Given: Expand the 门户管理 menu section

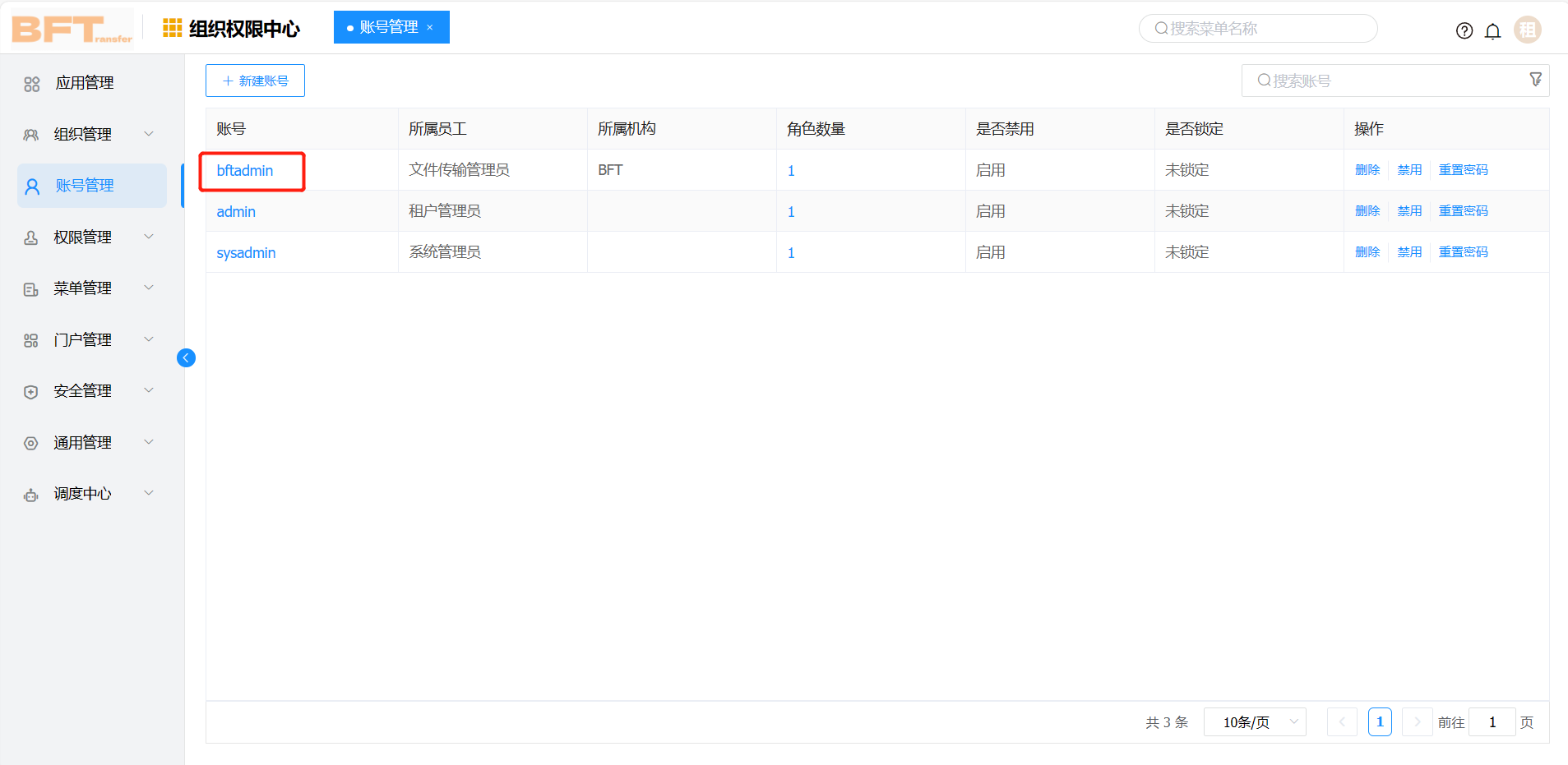Looking at the screenshot, I should tap(149, 339).
